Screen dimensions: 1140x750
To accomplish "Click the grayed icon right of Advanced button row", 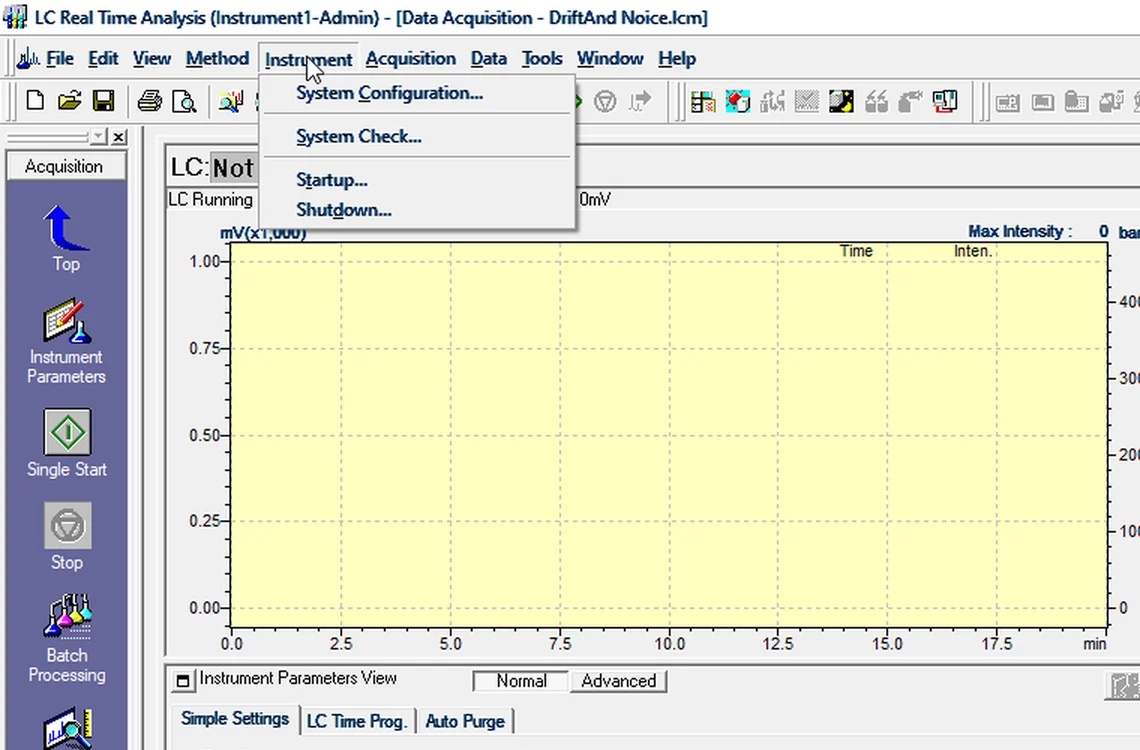I will (1123, 685).
